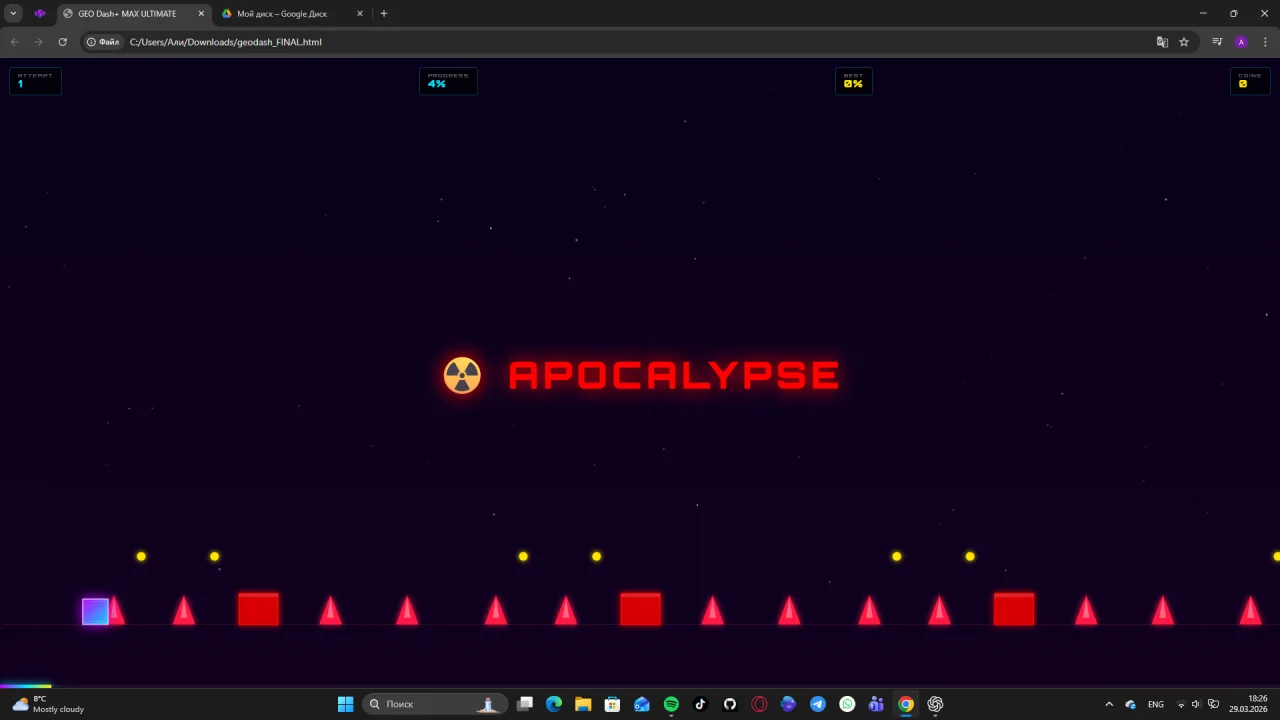Close the Мой диск Google Диск tab
This screenshot has width=1280, height=720.
(x=360, y=14)
